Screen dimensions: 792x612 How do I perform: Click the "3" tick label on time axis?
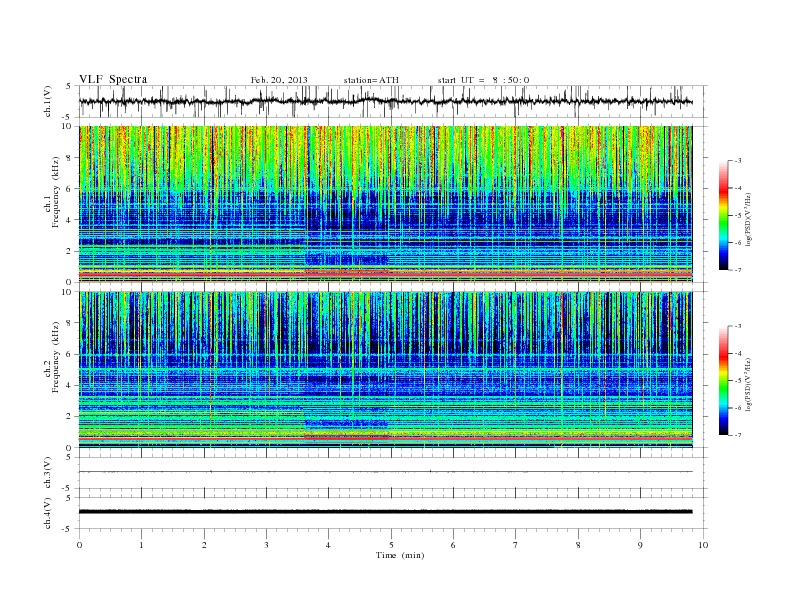coord(266,545)
